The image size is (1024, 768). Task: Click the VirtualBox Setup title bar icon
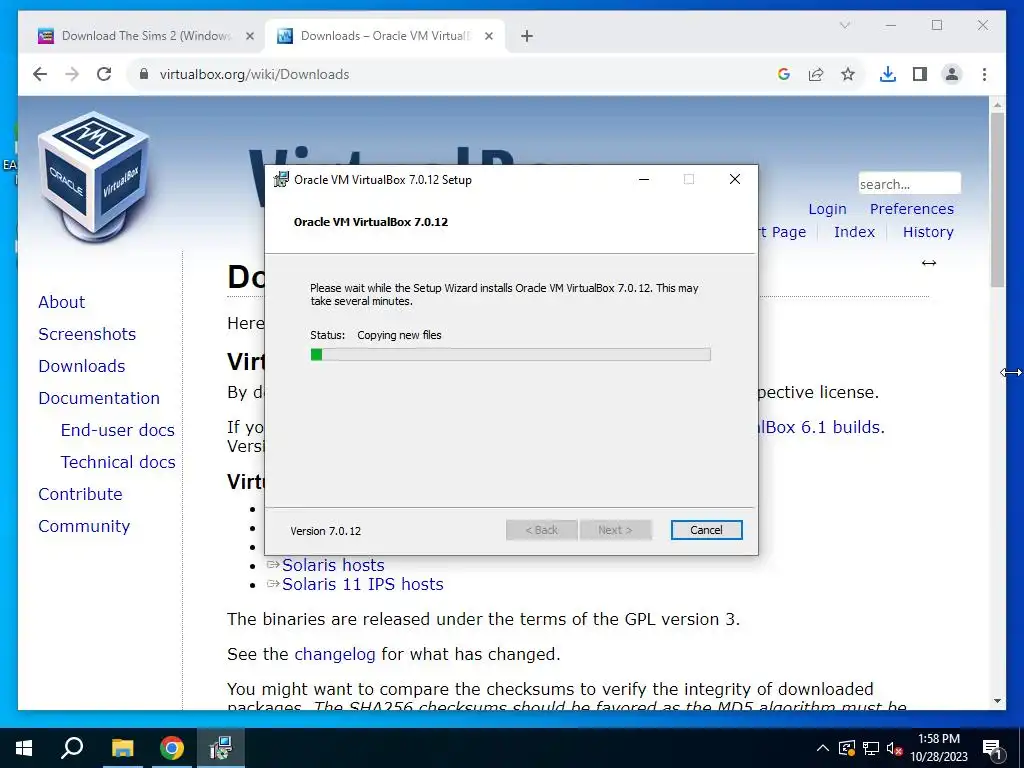281,180
